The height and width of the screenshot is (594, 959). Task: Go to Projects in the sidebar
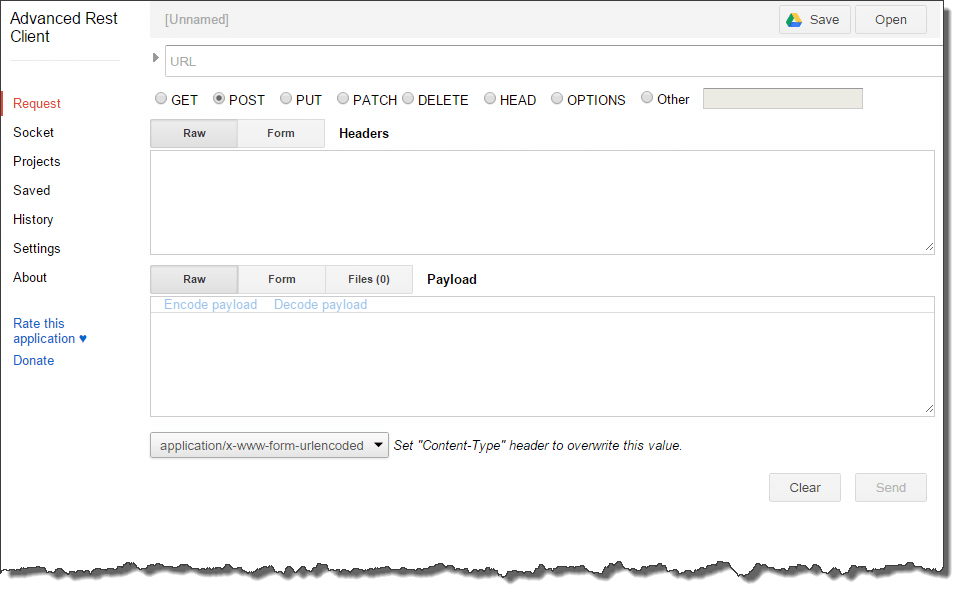37,161
